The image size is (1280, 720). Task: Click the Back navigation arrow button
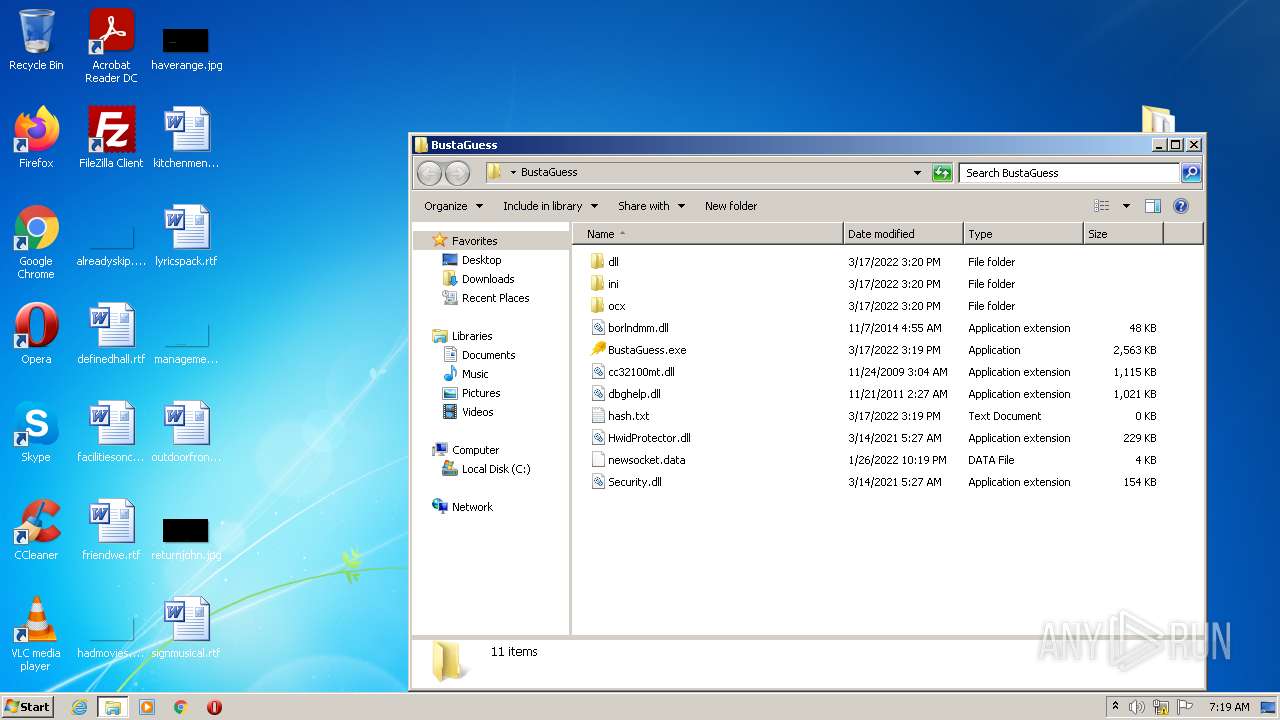click(x=429, y=173)
